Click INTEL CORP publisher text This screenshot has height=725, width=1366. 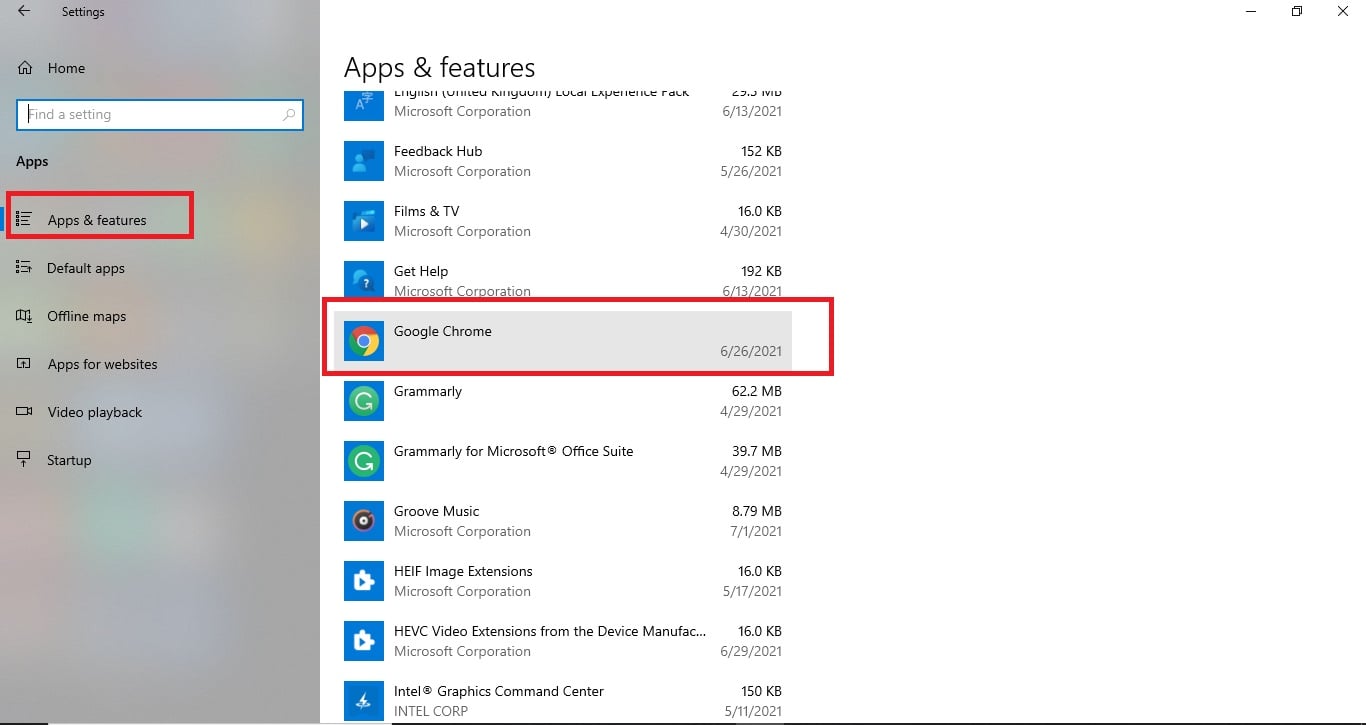[431, 711]
